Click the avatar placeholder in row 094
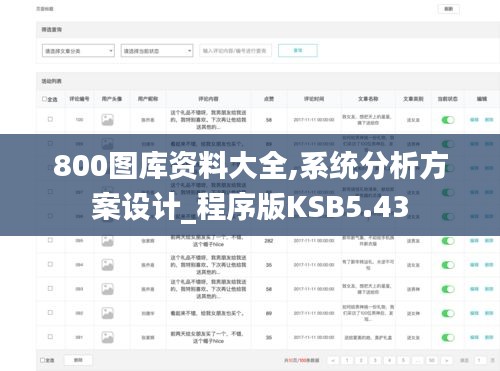Image resolution: width=500 pixels, height=371 pixels. pos(107,265)
